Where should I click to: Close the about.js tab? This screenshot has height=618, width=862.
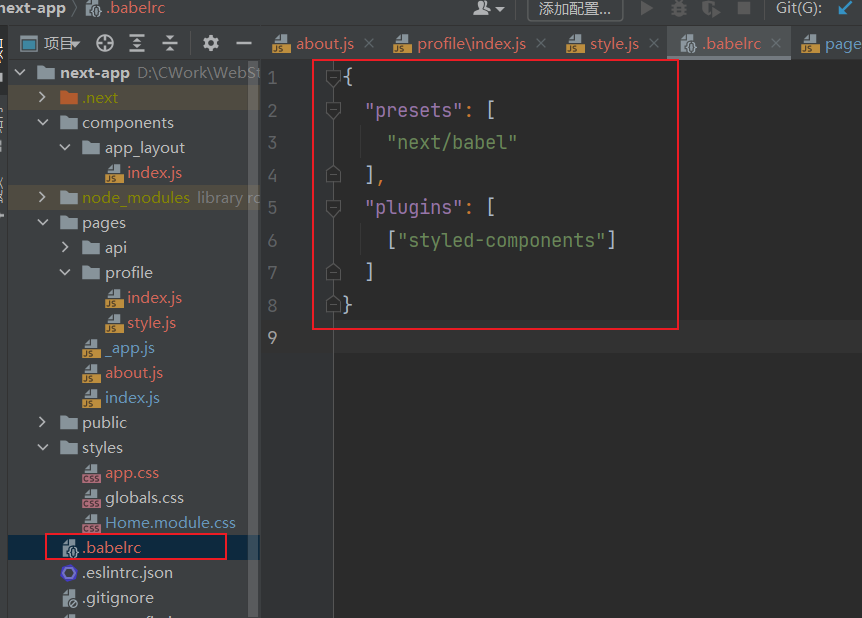[369, 43]
